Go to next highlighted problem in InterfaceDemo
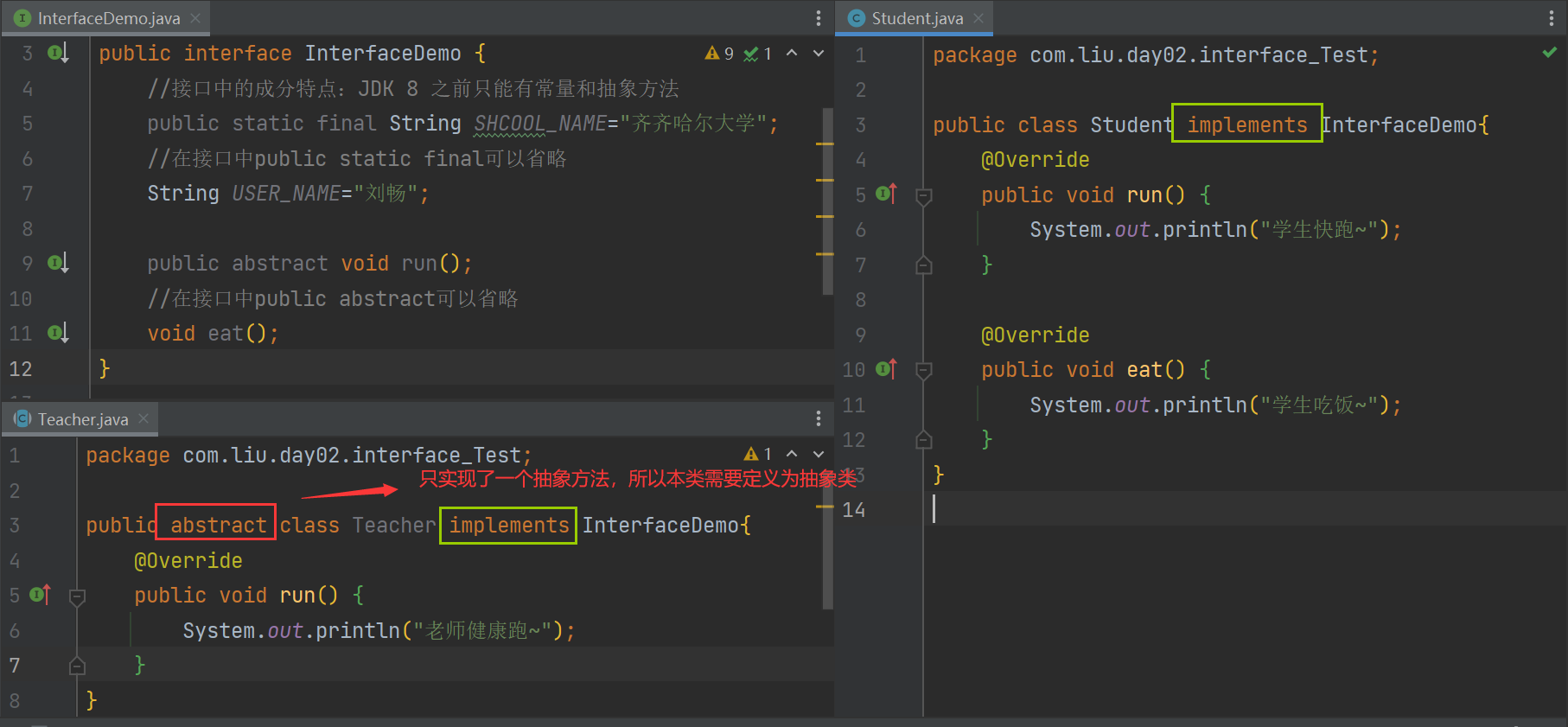Viewport: 1568px width, 727px height. pos(819,54)
